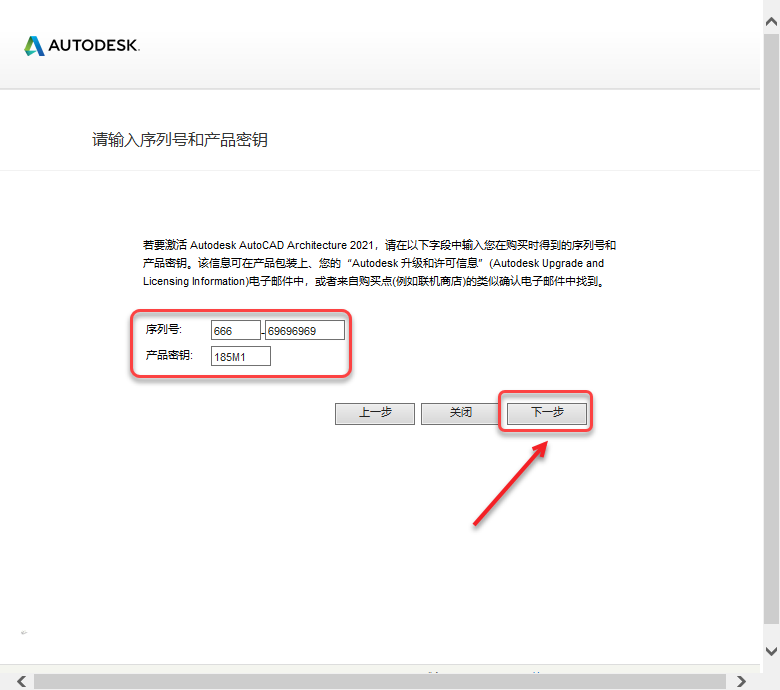Click the horizontal scrollbar right arrow
780x690 pixels.
741,681
